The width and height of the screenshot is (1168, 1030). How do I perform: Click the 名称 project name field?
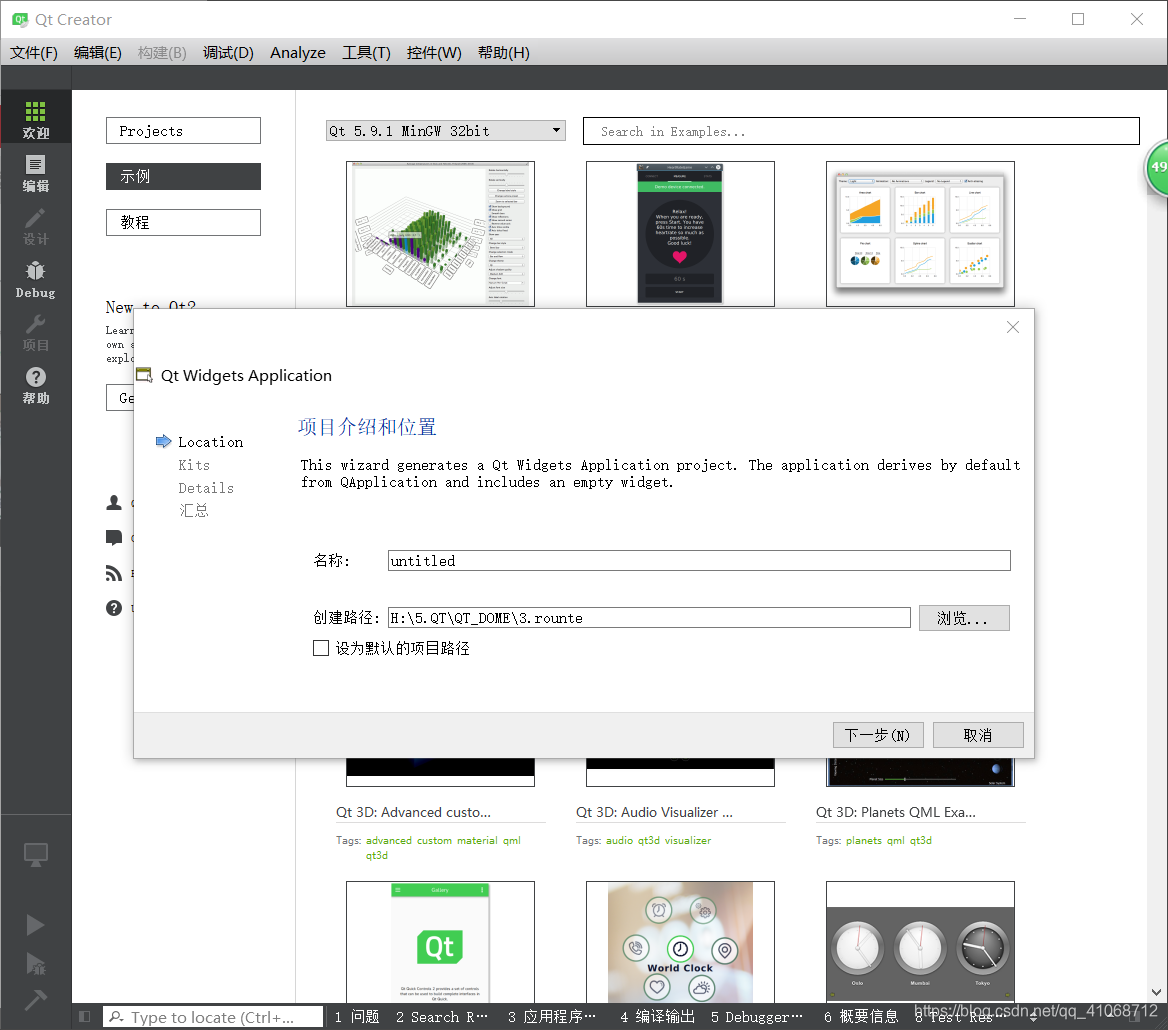click(x=699, y=561)
